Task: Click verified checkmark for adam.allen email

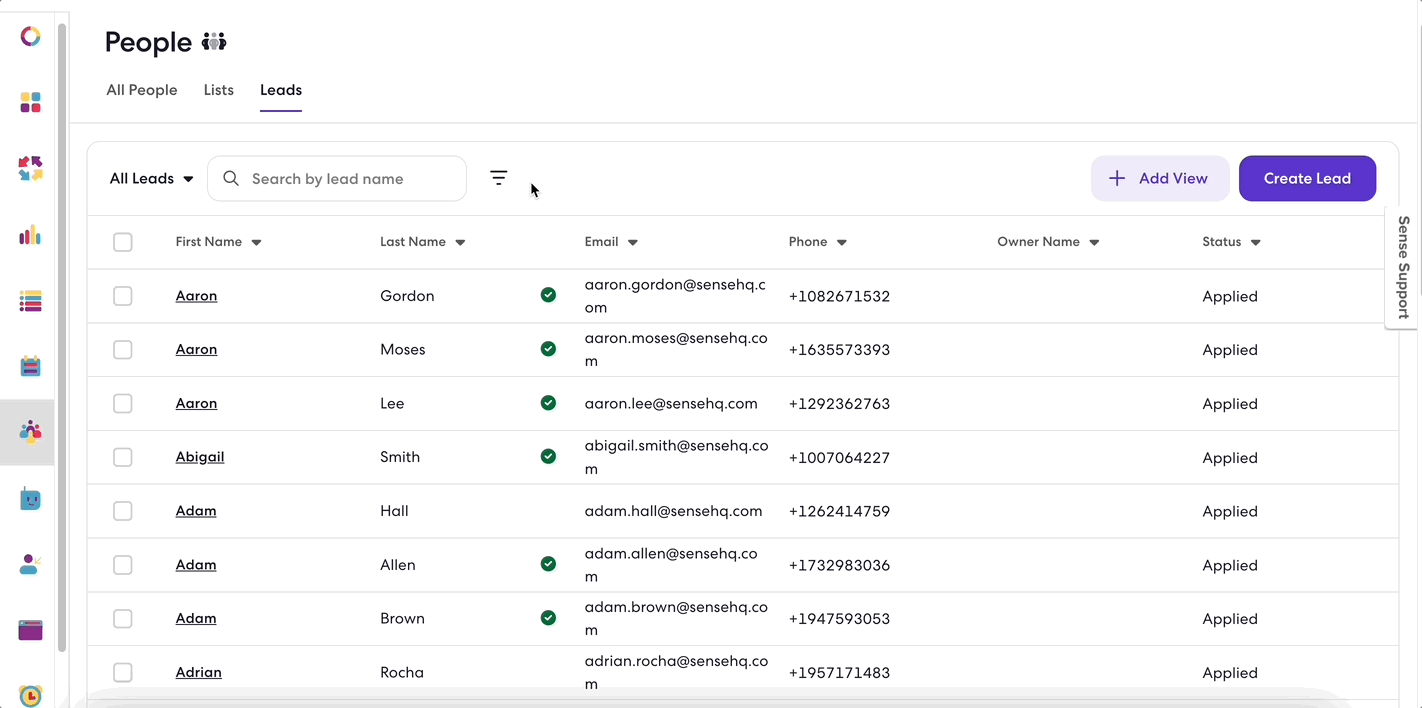Action: 548,564
